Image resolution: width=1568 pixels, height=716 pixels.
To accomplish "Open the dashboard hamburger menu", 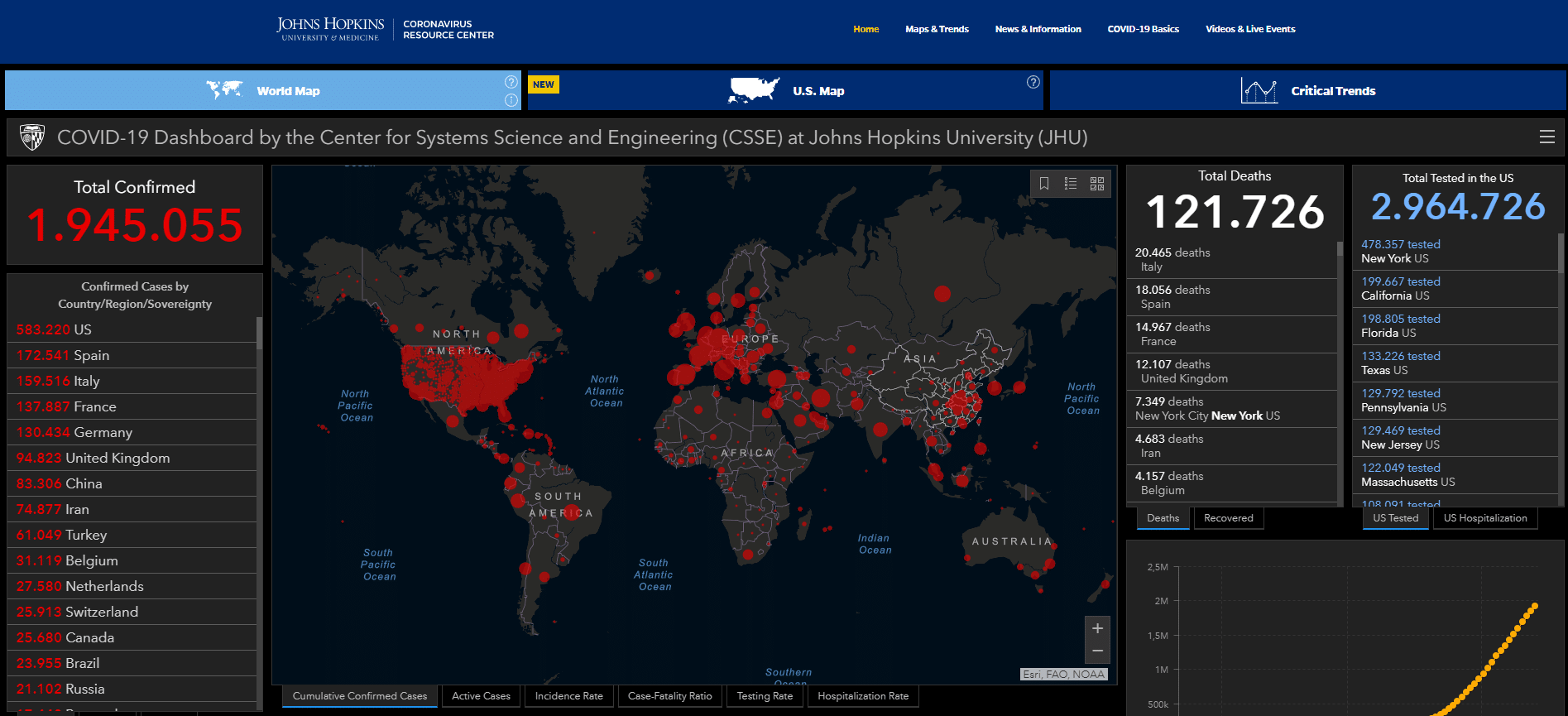I will (1546, 137).
